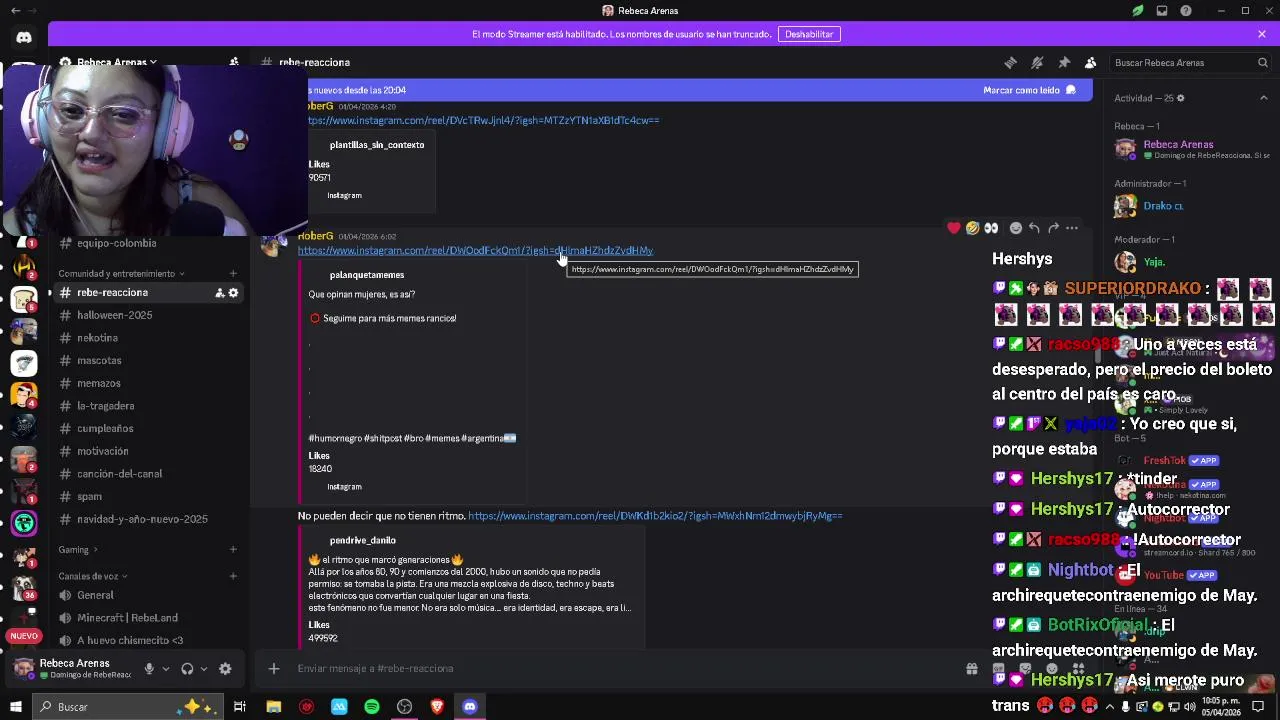Toggle the notification bell in channel header
The width and height of the screenshot is (1280, 720).
click(1037, 62)
